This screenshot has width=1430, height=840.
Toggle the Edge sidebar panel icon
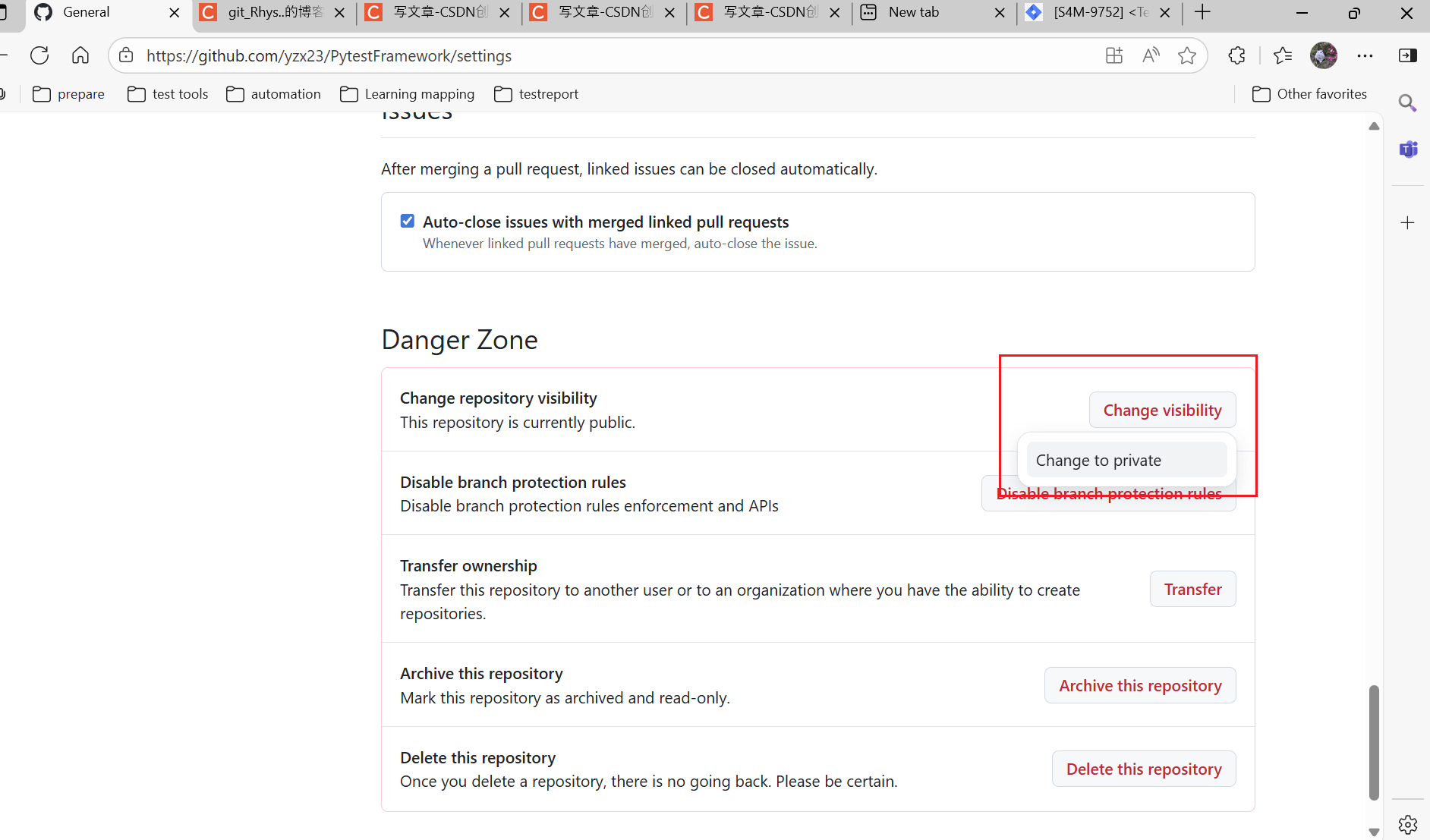point(1408,55)
